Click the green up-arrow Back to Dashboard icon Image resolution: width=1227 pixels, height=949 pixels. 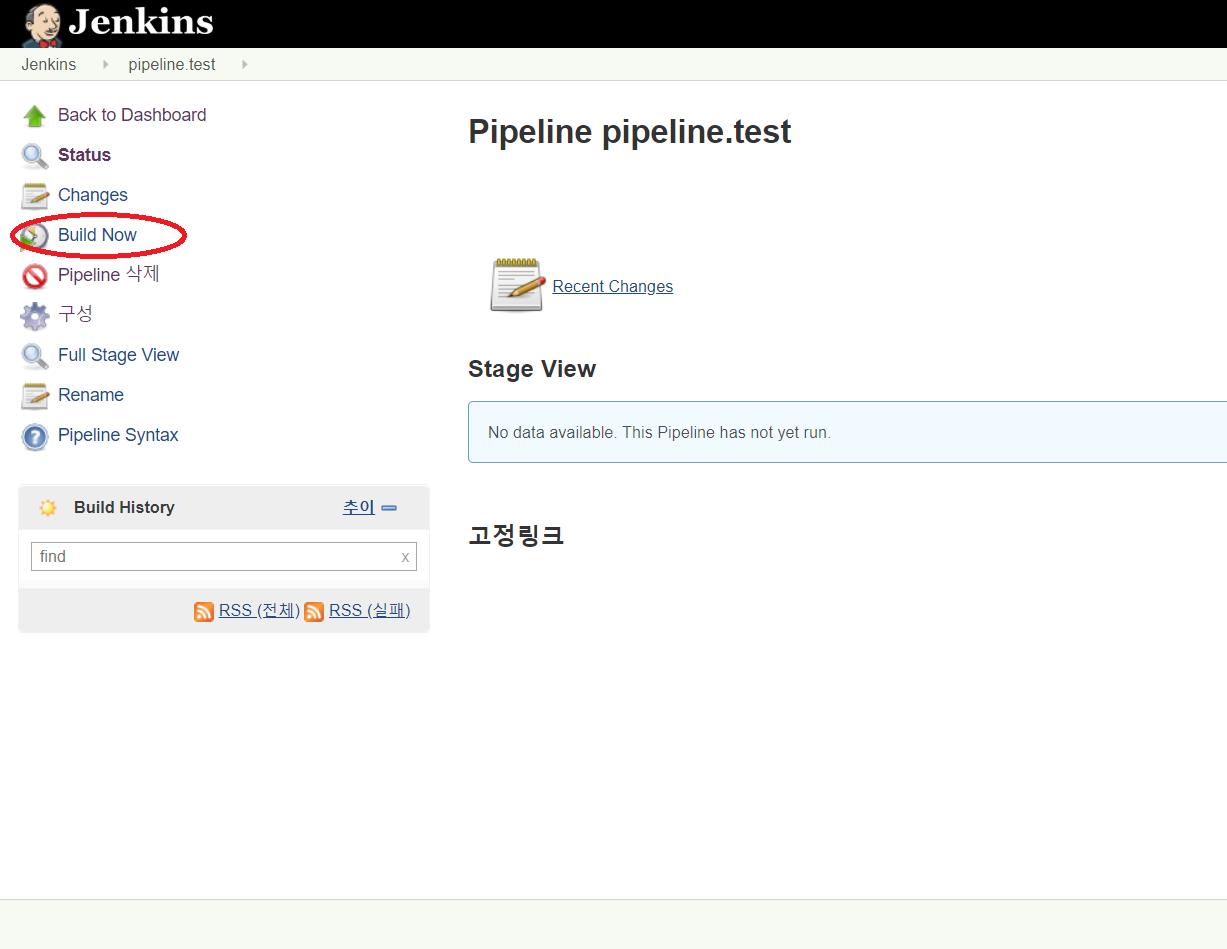34,116
